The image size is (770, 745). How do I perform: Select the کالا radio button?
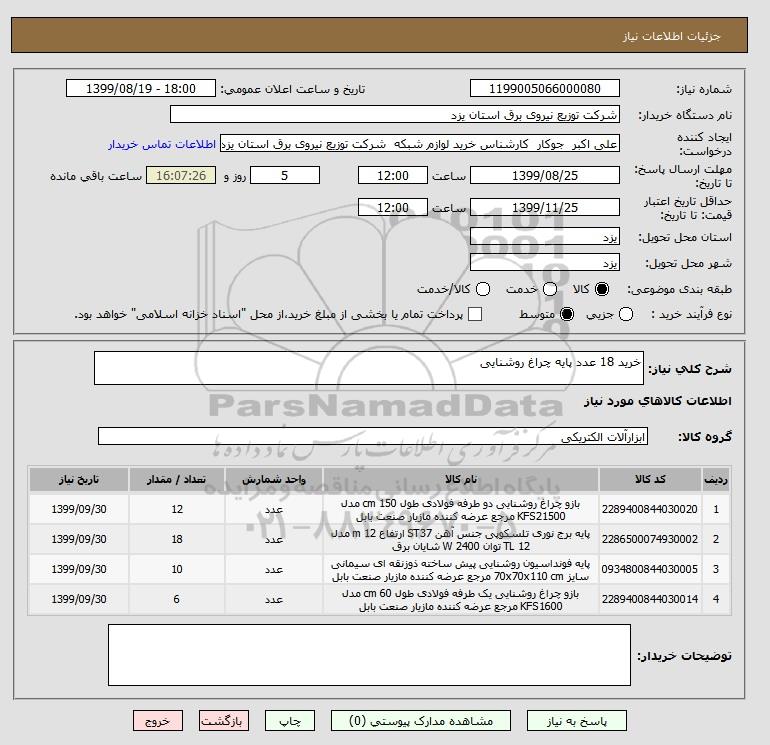(x=602, y=289)
